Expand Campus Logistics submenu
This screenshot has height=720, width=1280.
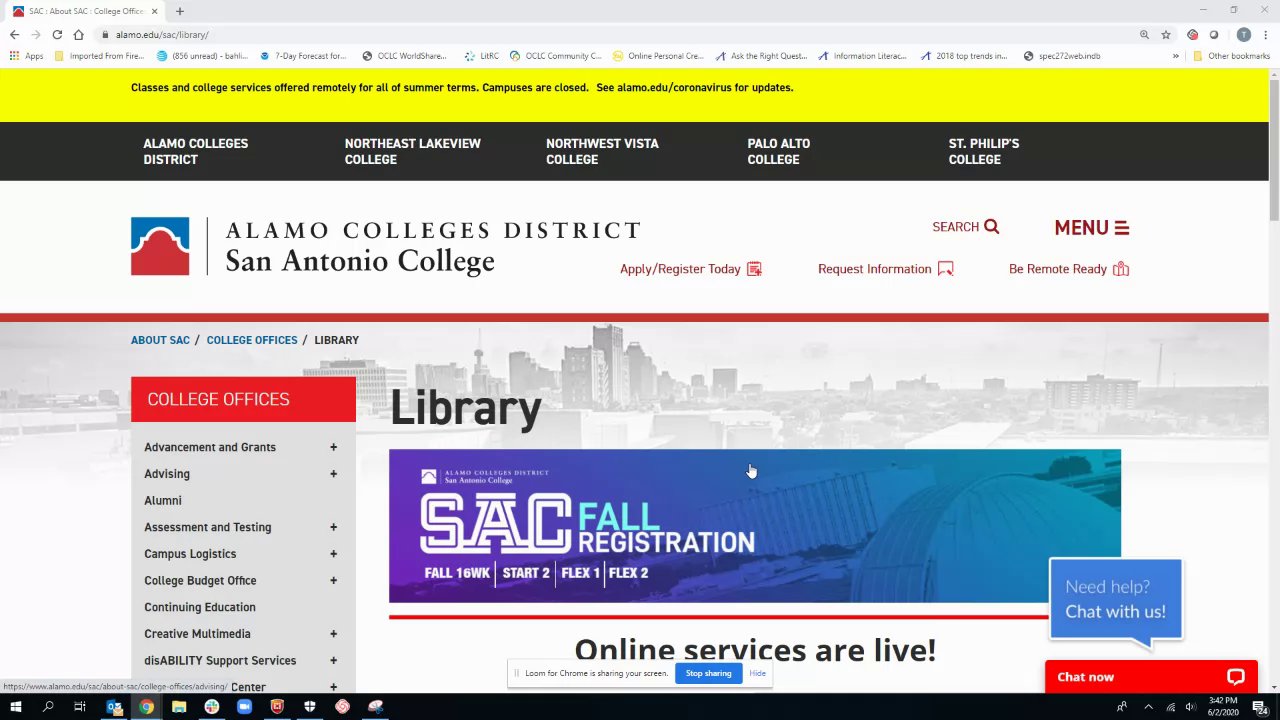point(333,554)
